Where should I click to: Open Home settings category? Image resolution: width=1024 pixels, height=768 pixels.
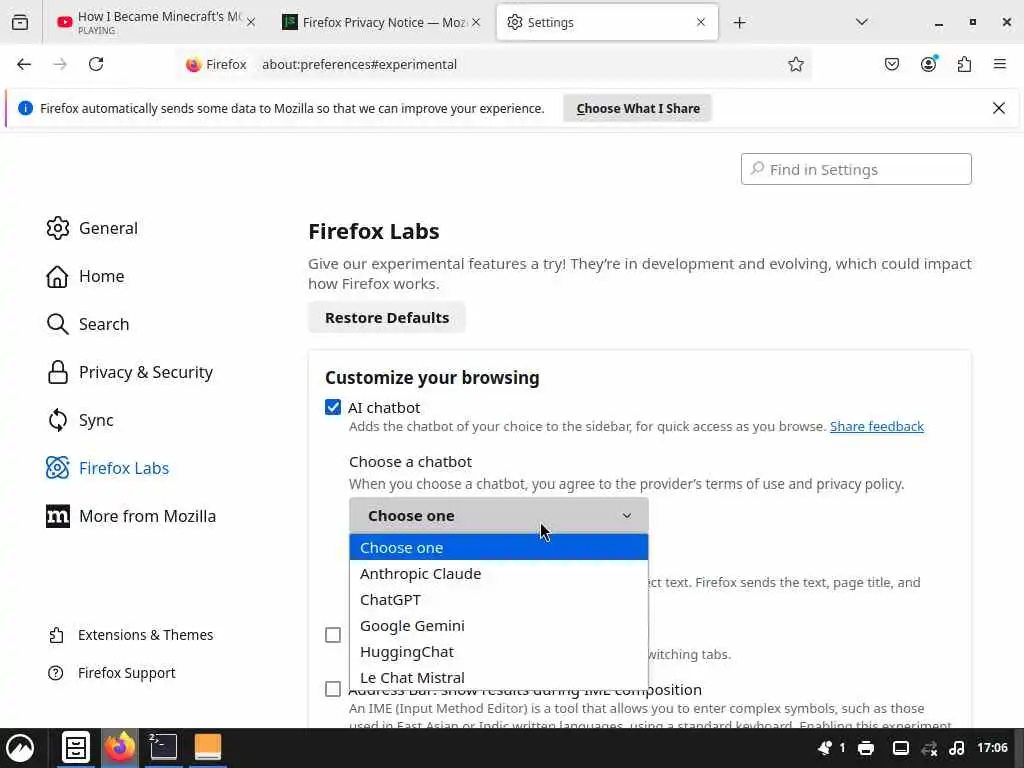pyautogui.click(x=86, y=276)
